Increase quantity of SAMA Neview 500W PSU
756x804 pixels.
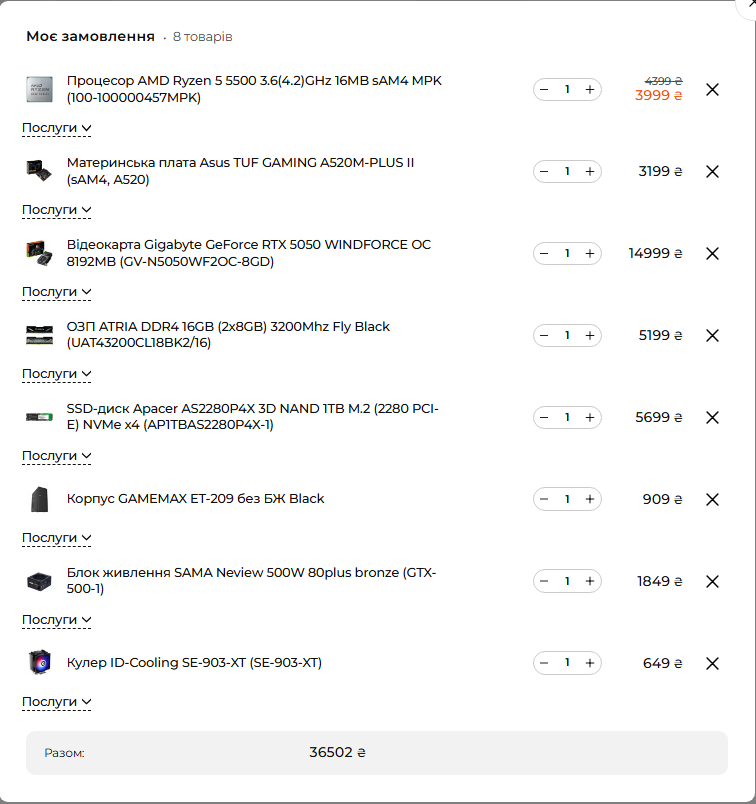pyautogui.click(x=590, y=581)
